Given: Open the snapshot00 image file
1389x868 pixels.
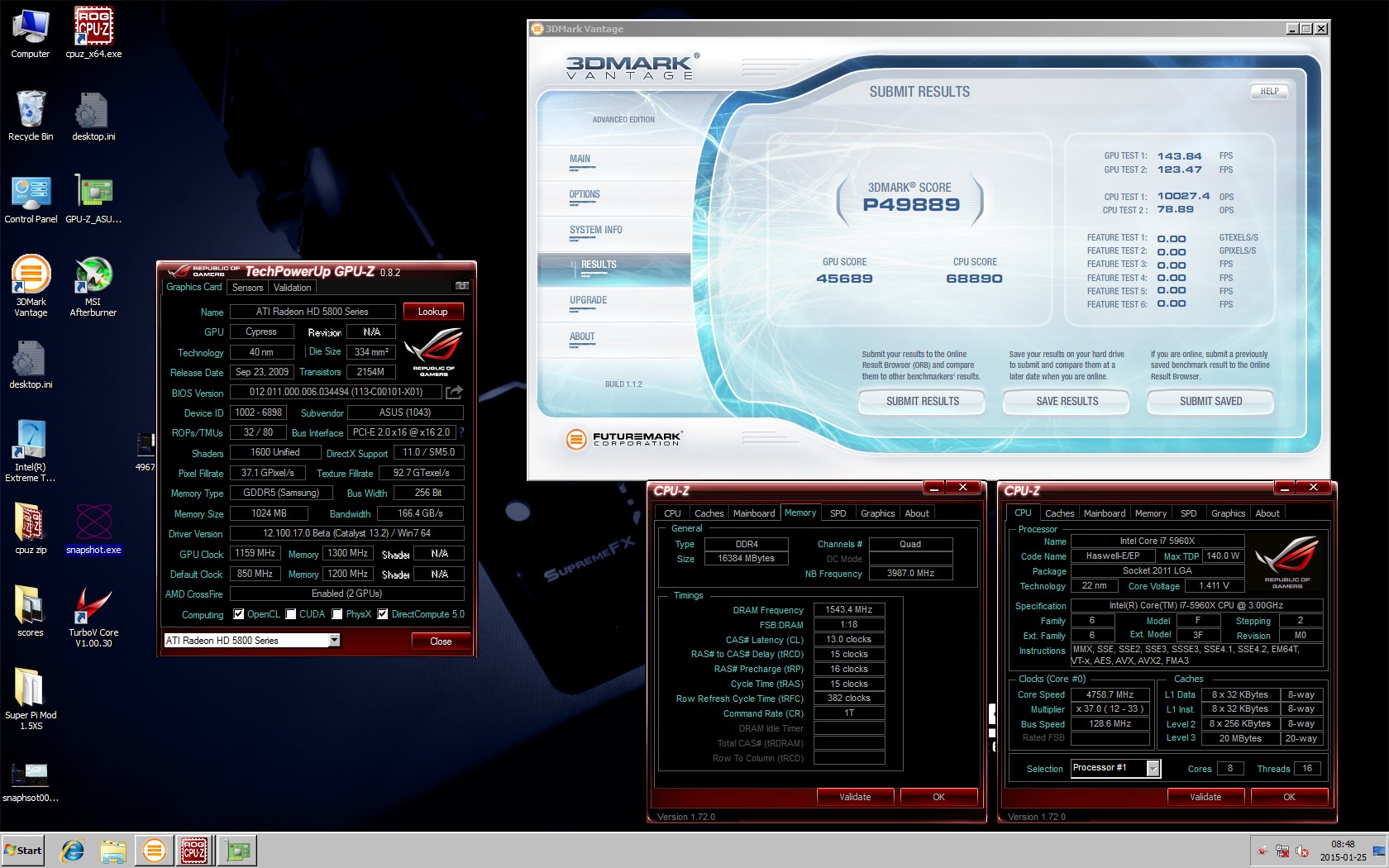Looking at the screenshot, I should 31,782.
